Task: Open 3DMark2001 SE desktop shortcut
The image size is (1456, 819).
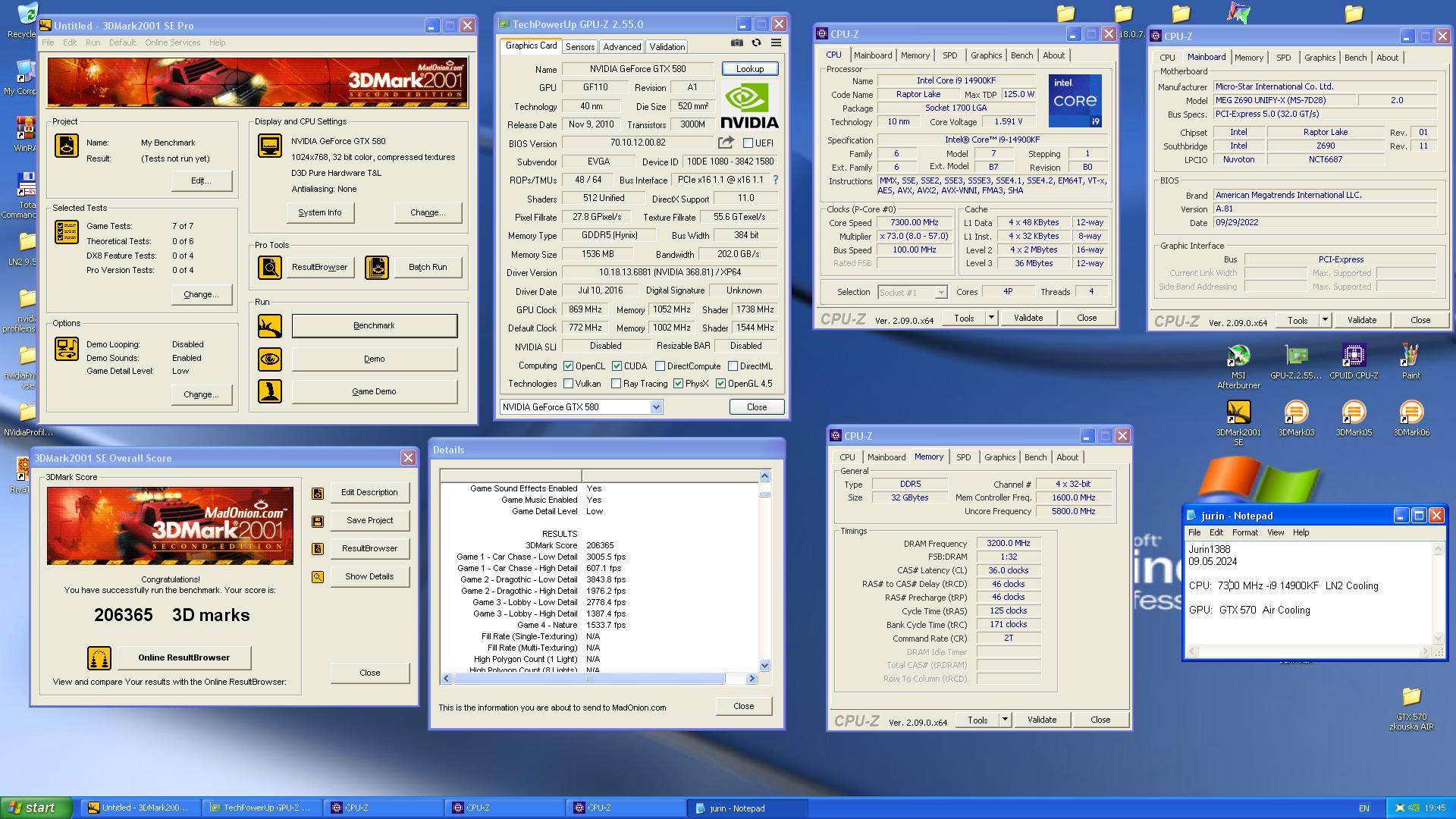Action: pos(1238,423)
